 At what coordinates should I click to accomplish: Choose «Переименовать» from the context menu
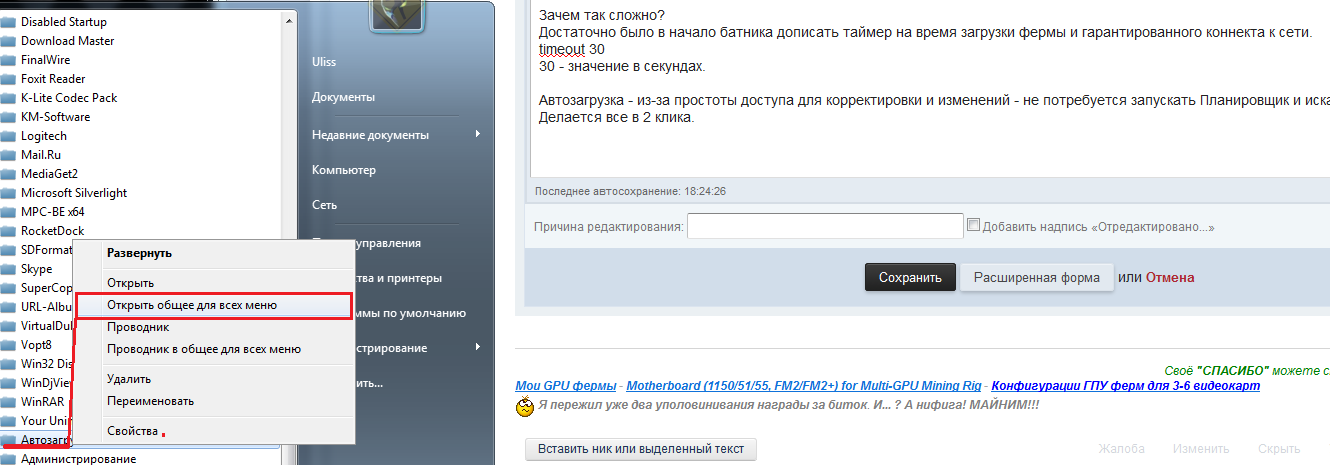pyautogui.click(x=150, y=401)
